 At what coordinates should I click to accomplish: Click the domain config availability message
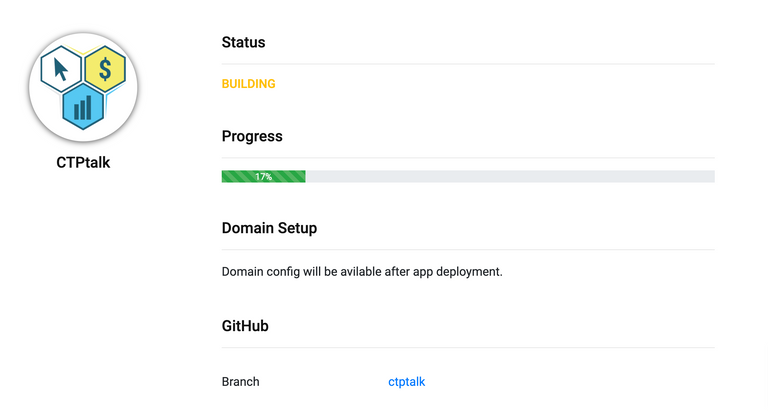click(362, 271)
